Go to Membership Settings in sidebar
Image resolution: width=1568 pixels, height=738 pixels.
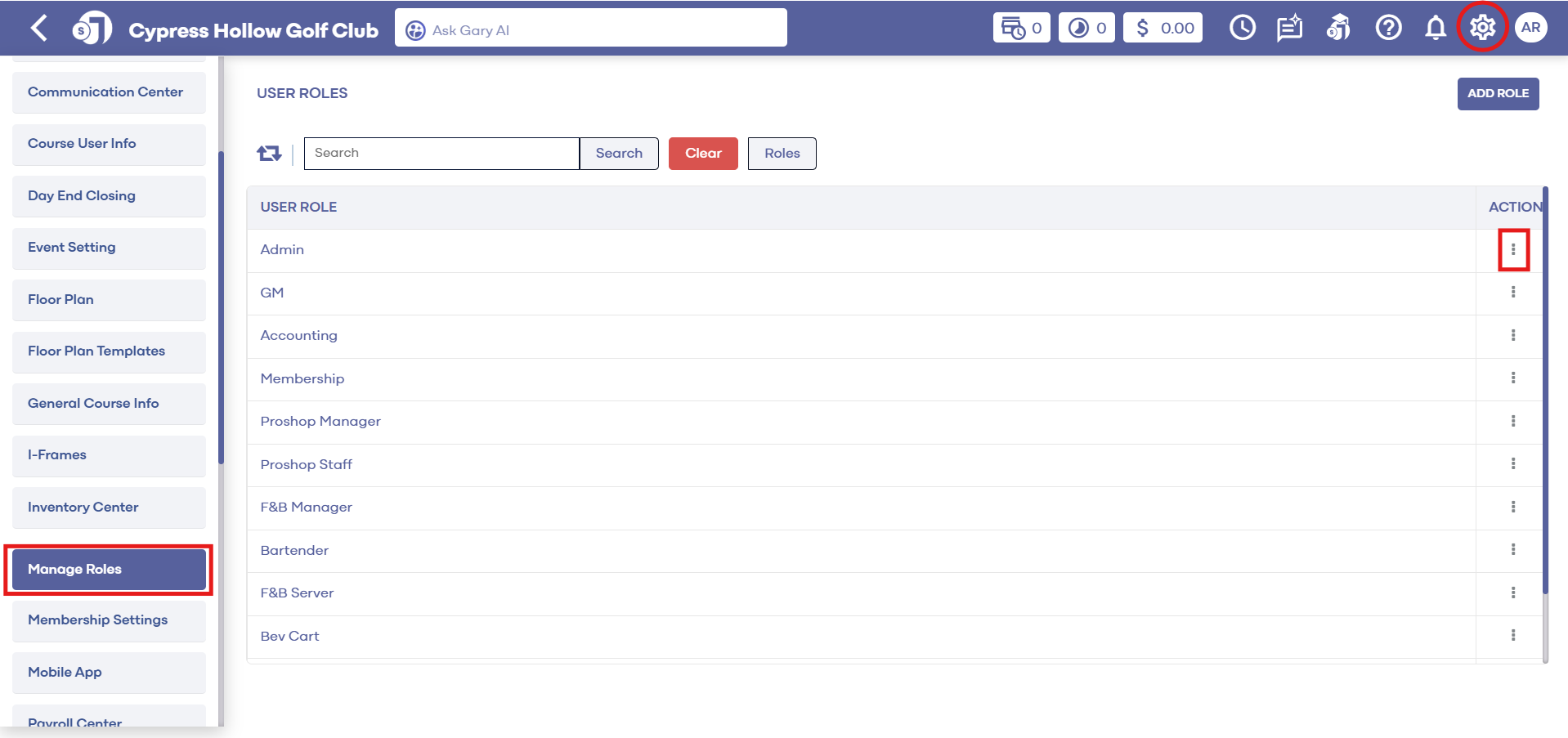pos(109,620)
